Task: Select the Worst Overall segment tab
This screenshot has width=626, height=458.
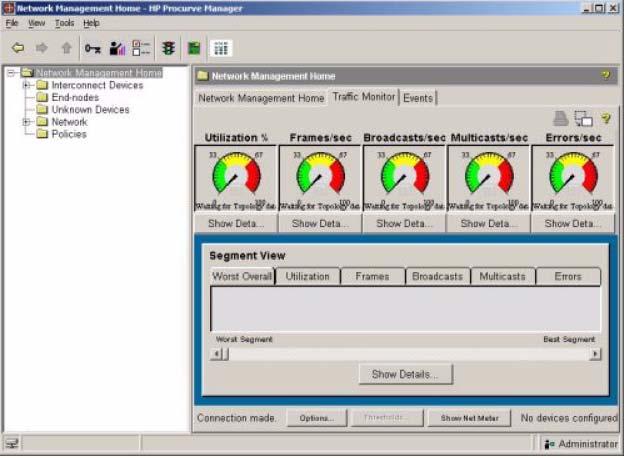Action: tap(242, 276)
